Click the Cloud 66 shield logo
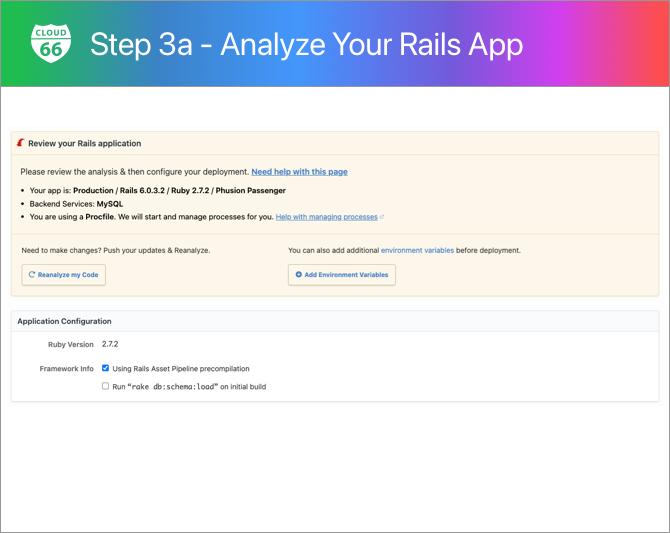The height and width of the screenshot is (533, 670). point(51,44)
